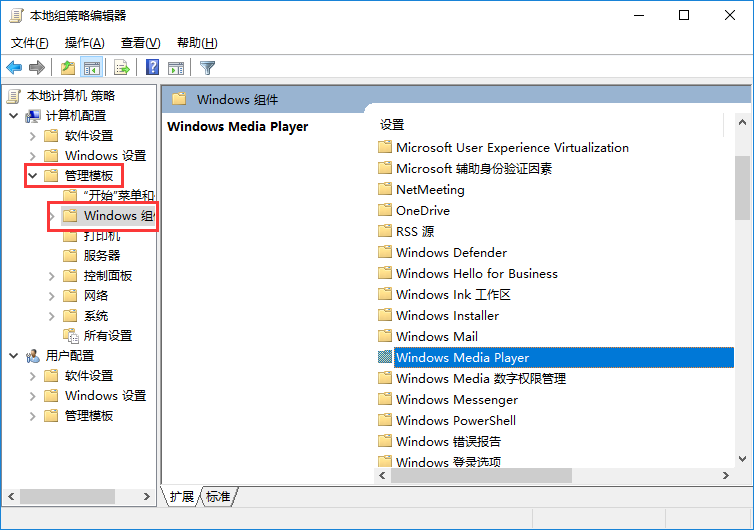Collapse the 计算机配置 tree node
Image resolution: width=754 pixels, height=530 pixels.
pyautogui.click(x=13, y=116)
